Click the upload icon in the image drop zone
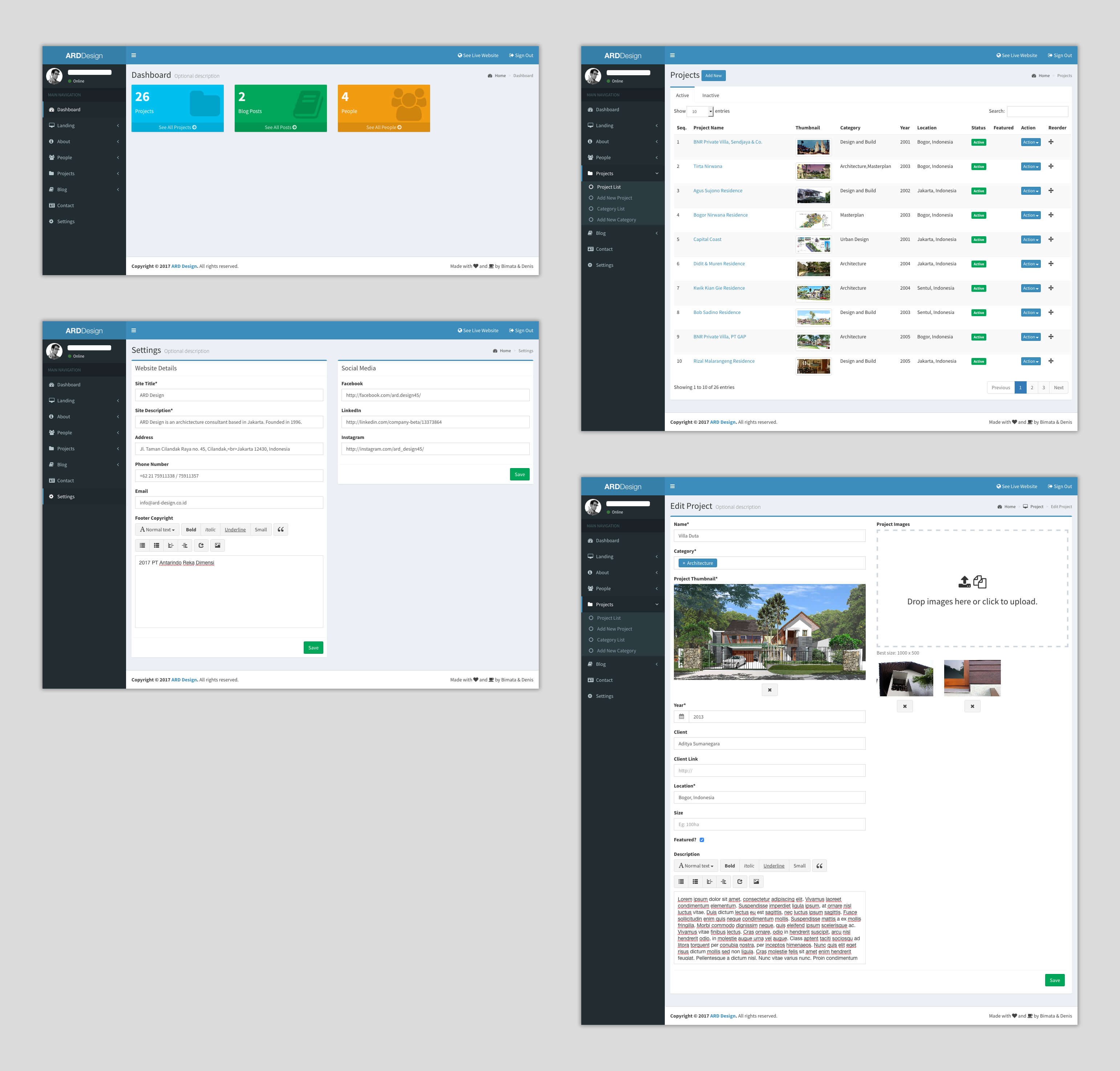 964,582
